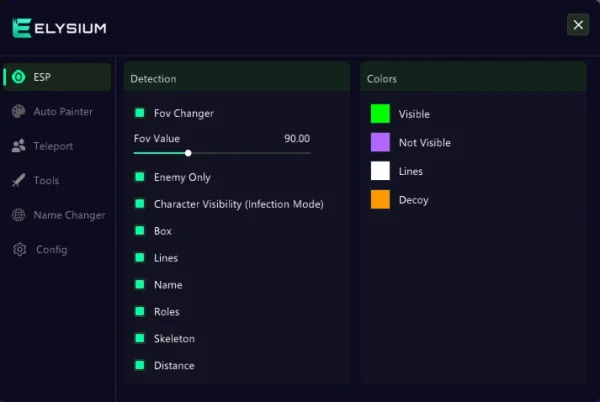Open the Config section

57,249
